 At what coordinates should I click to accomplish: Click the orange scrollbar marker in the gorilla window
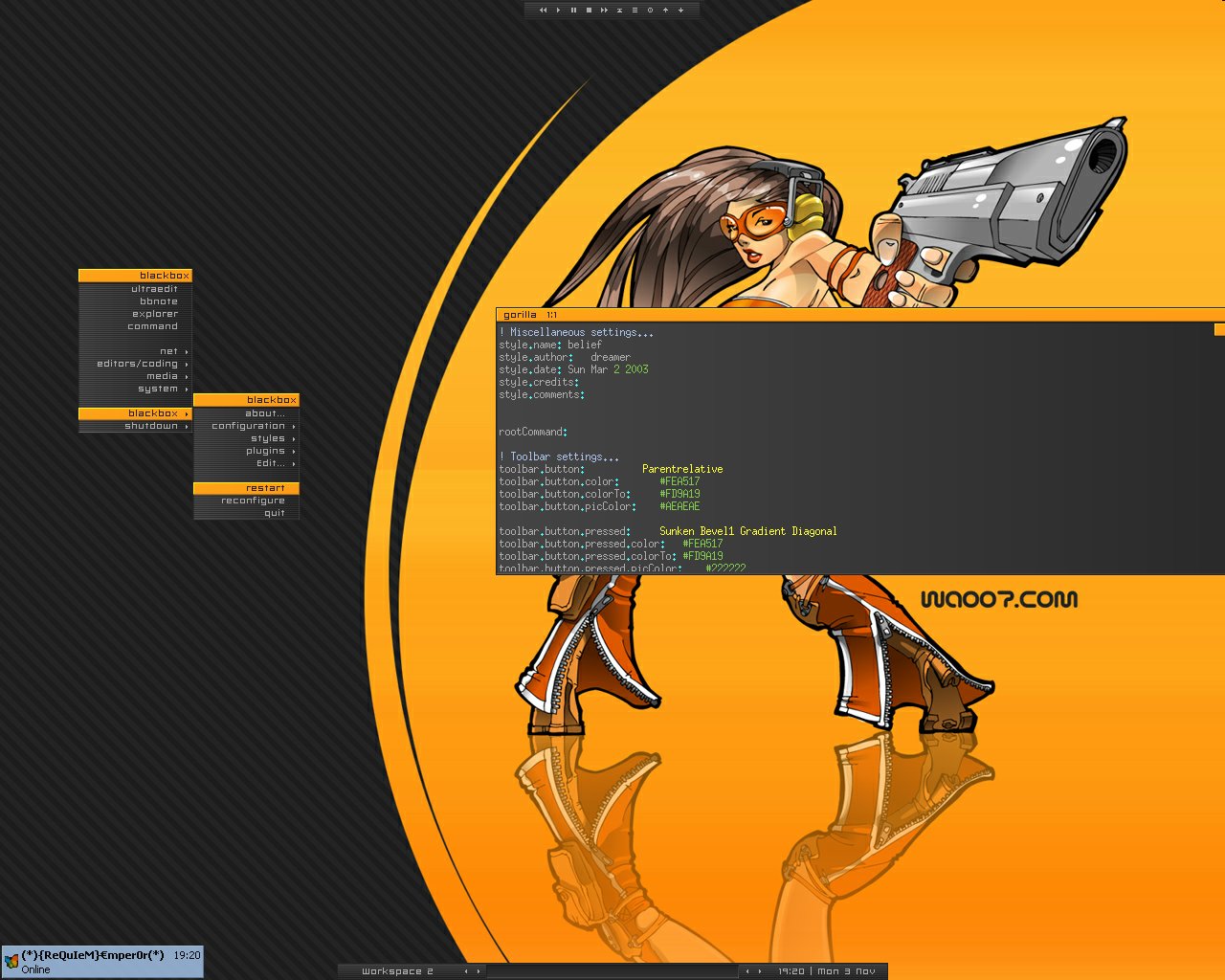[1219, 329]
